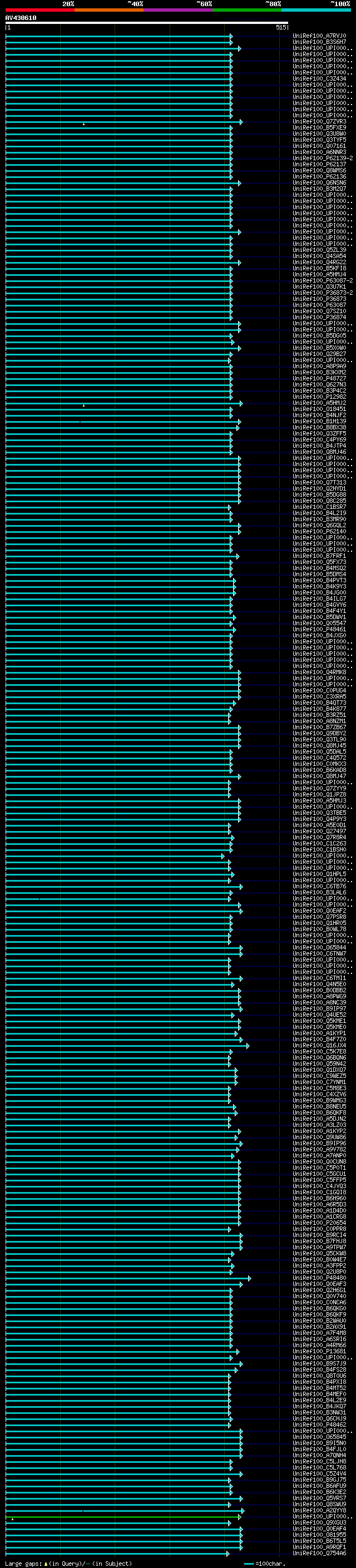Image resolution: width=356 pixels, height=1568 pixels.
Task: Select hit label UniRef100_P12982
Action: pos(319,397)
